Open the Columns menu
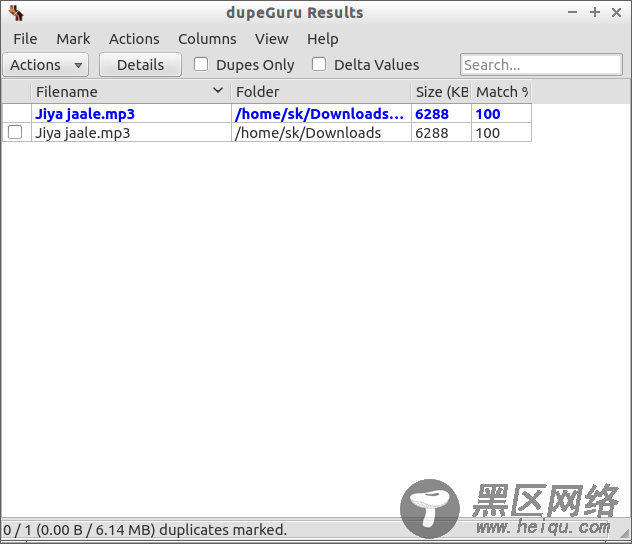 tap(207, 39)
